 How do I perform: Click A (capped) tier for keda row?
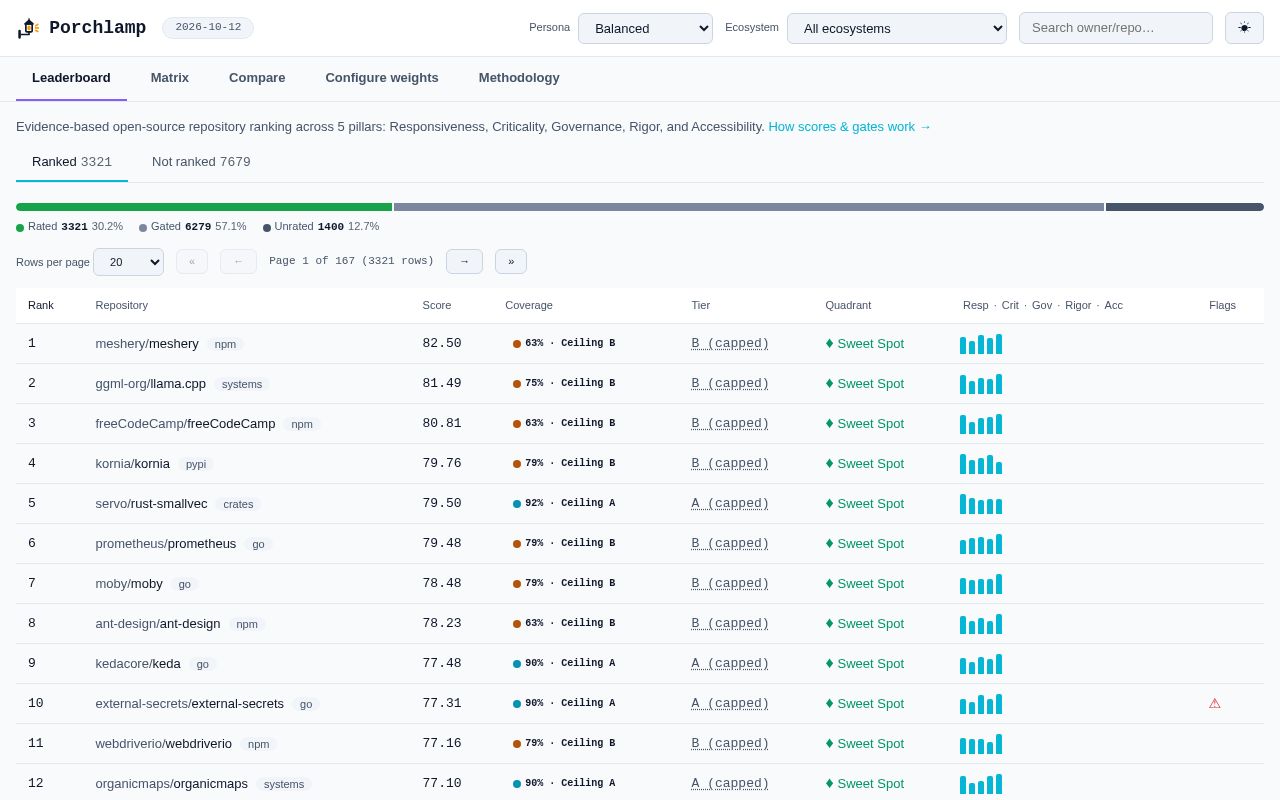point(730,664)
